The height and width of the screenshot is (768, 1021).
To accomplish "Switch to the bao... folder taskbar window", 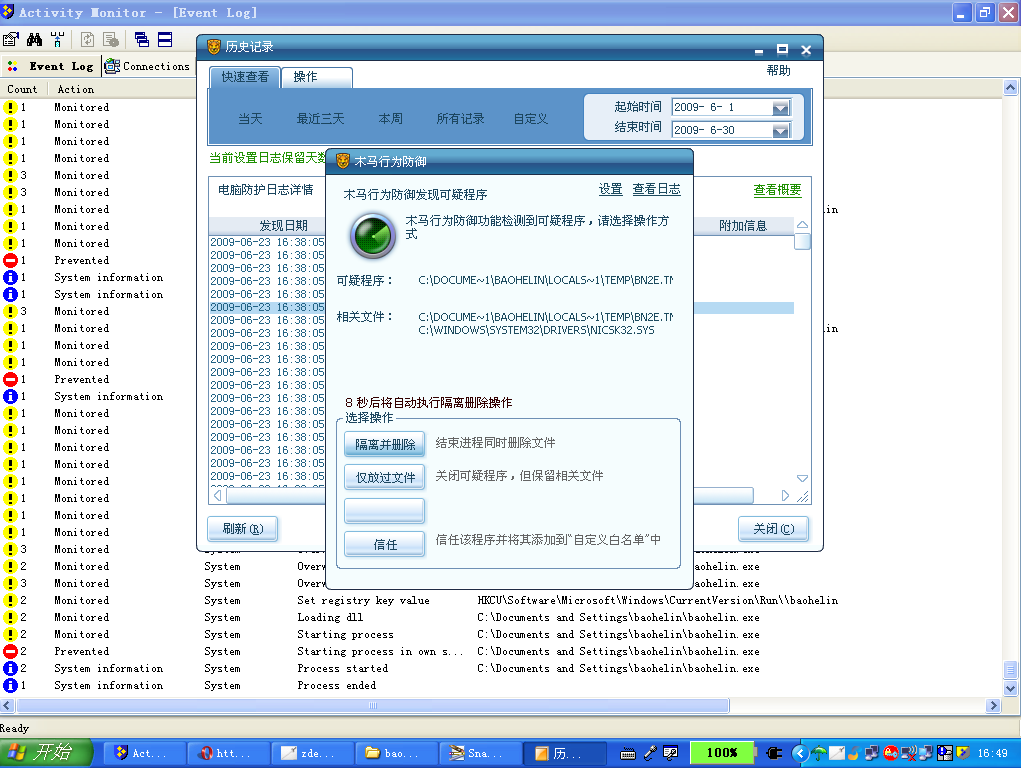I will click(395, 753).
